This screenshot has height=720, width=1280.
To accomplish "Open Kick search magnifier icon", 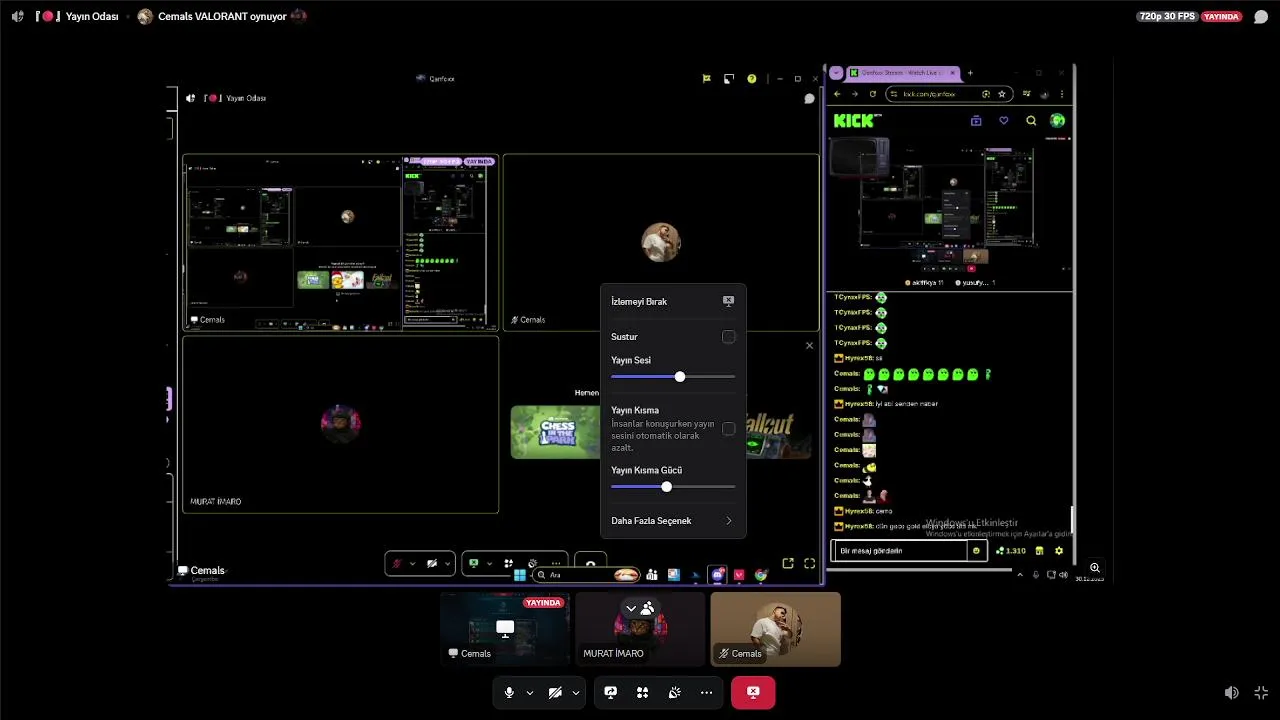I will coord(1031,121).
